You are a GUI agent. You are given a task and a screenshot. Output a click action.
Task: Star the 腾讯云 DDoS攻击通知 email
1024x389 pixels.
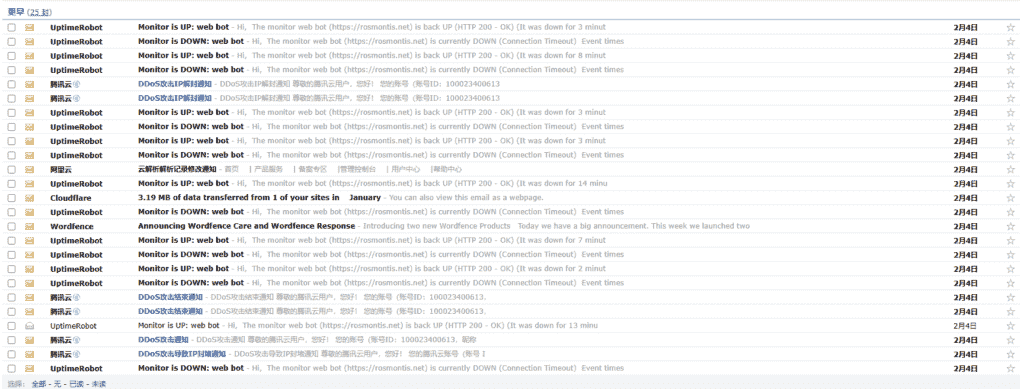click(x=1011, y=340)
